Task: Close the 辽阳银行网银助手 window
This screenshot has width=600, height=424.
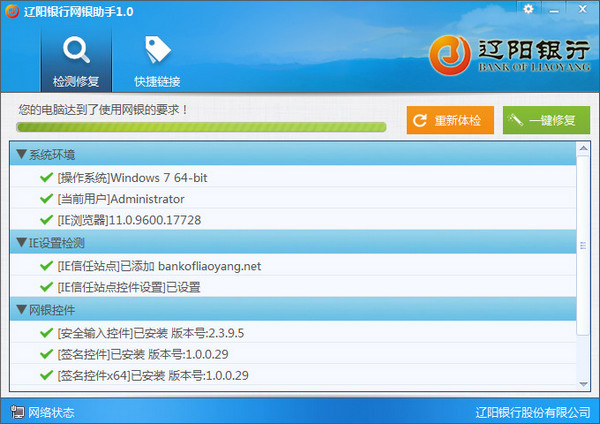Action: tap(582, 9)
